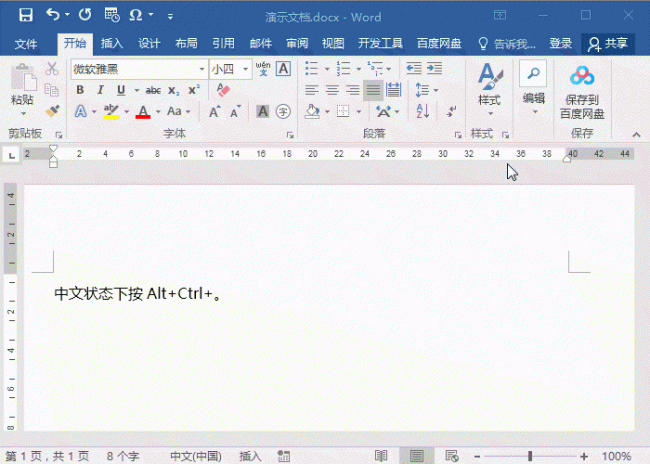
Task: Toggle Bold formatting
Action: [x=80, y=90]
